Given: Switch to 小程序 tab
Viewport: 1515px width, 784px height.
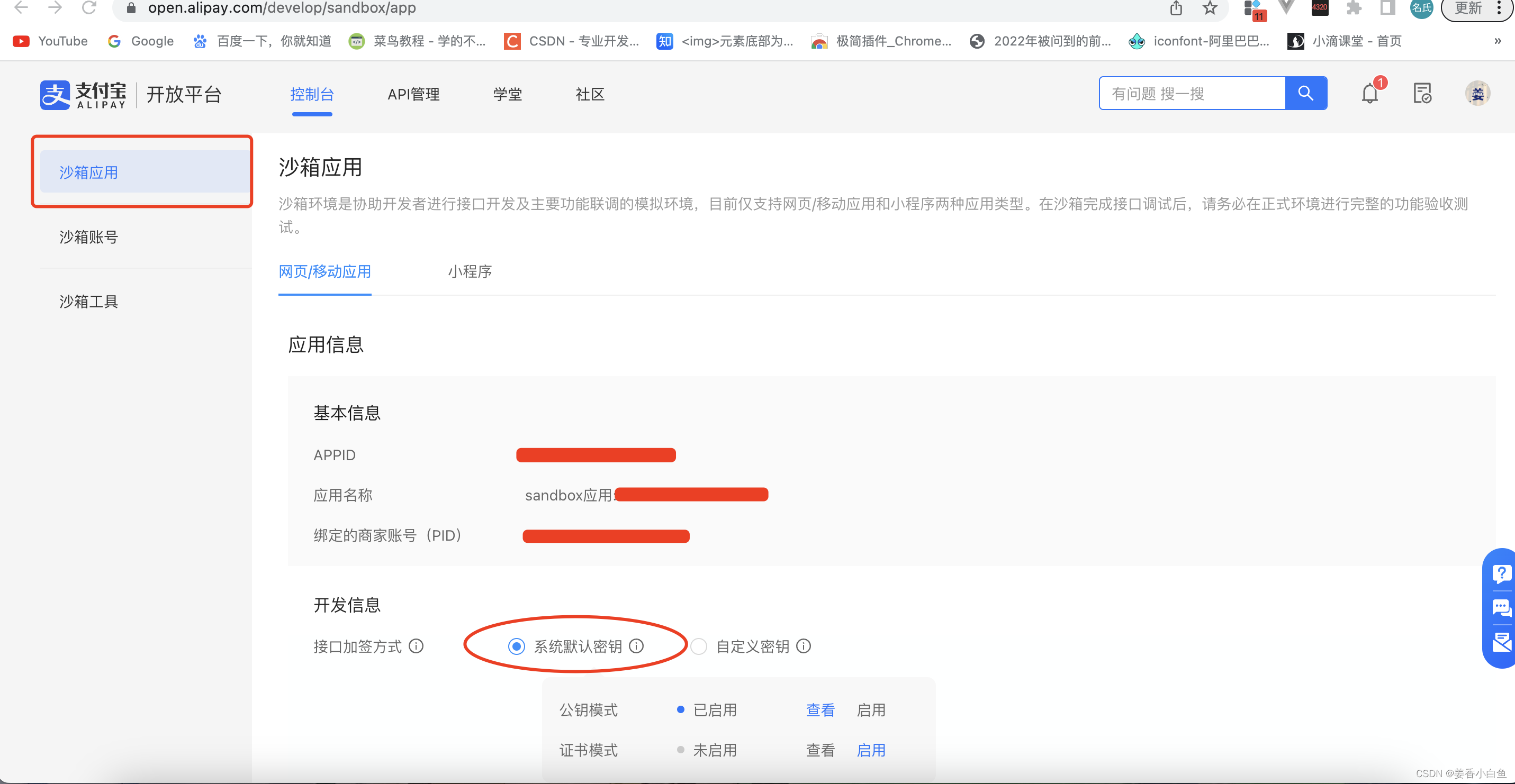Looking at the screenshot, I should coord(470,271).
